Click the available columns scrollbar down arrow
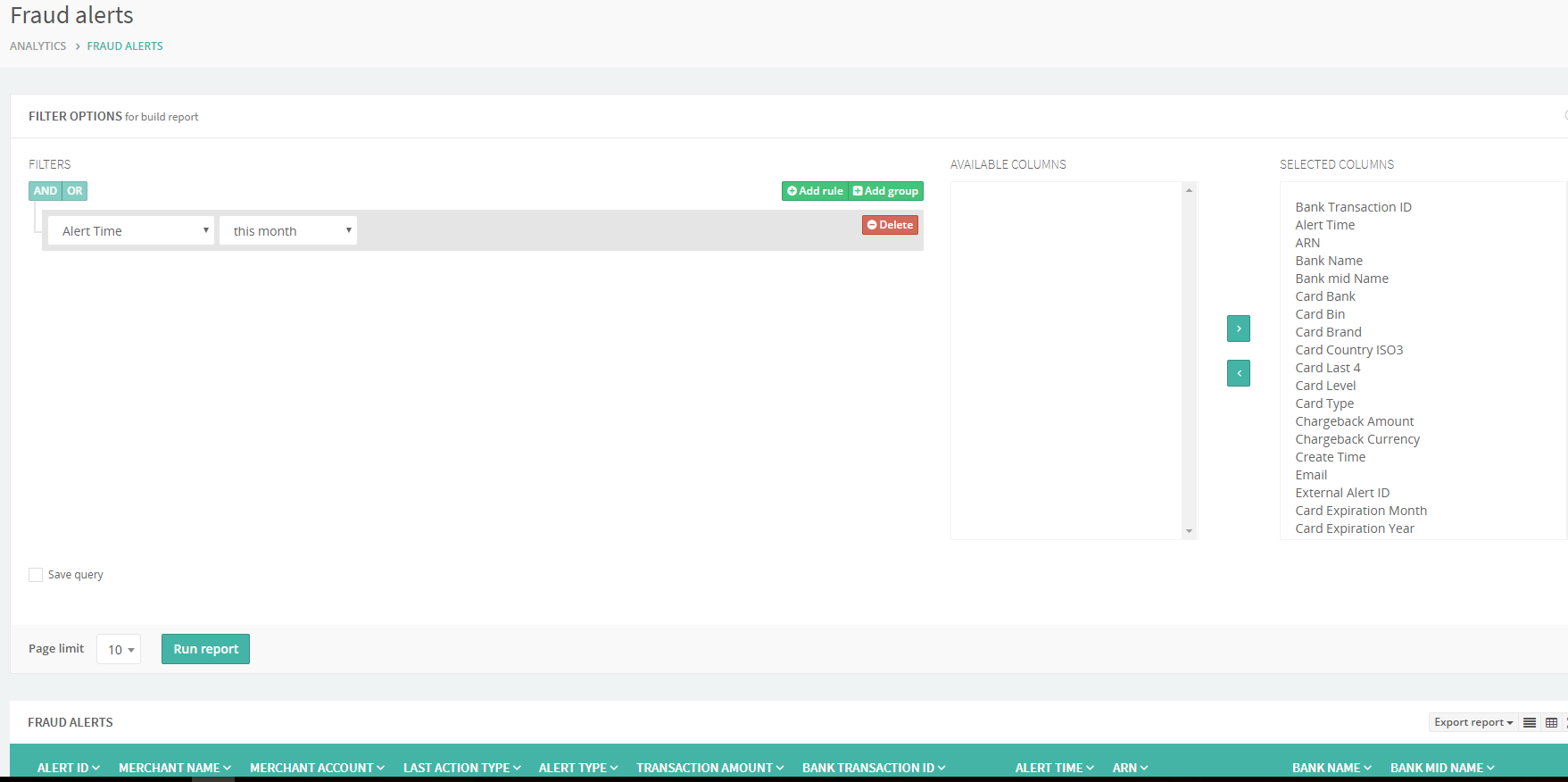This screenshot has width=1568, height=782. pos(1189,531)
